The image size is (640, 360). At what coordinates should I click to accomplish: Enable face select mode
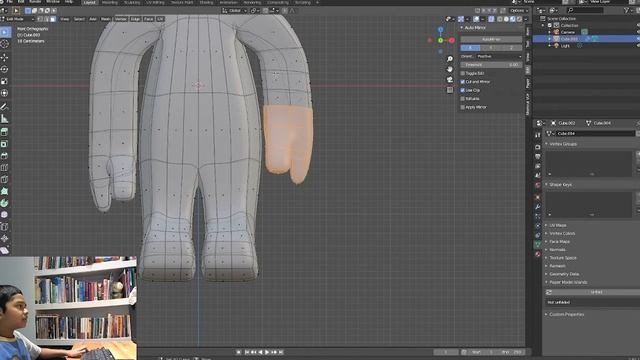tap(53, 19)
